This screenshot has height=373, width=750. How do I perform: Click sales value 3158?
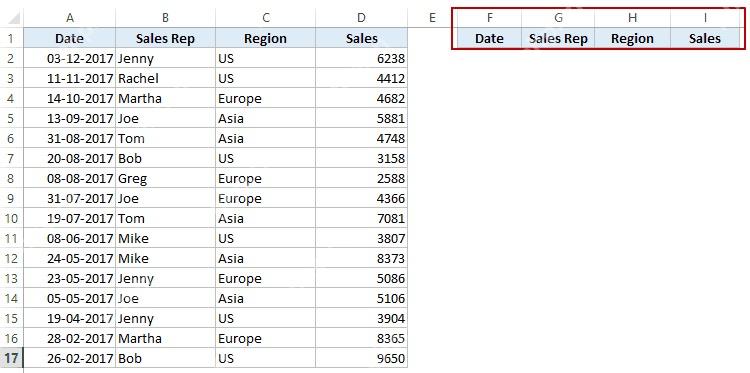click(x=362, y=158)
